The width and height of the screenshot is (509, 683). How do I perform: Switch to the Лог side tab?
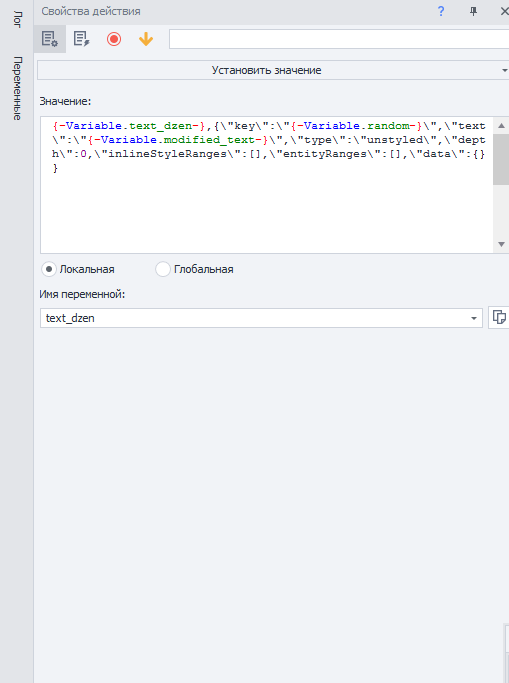(17, 20)
